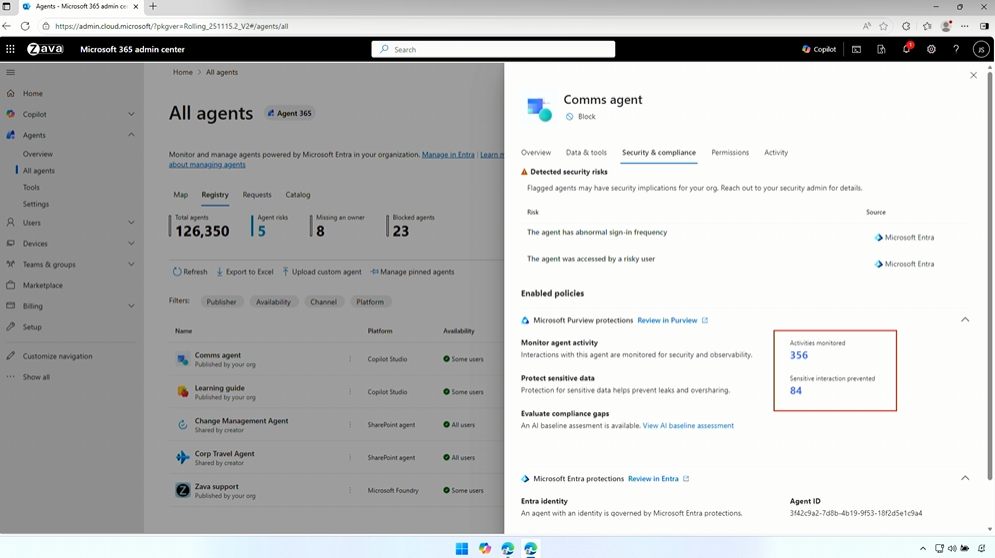The height and width of the screenshot is (558, 995).
Task: Click the Search input field
Action: [493, 50]
